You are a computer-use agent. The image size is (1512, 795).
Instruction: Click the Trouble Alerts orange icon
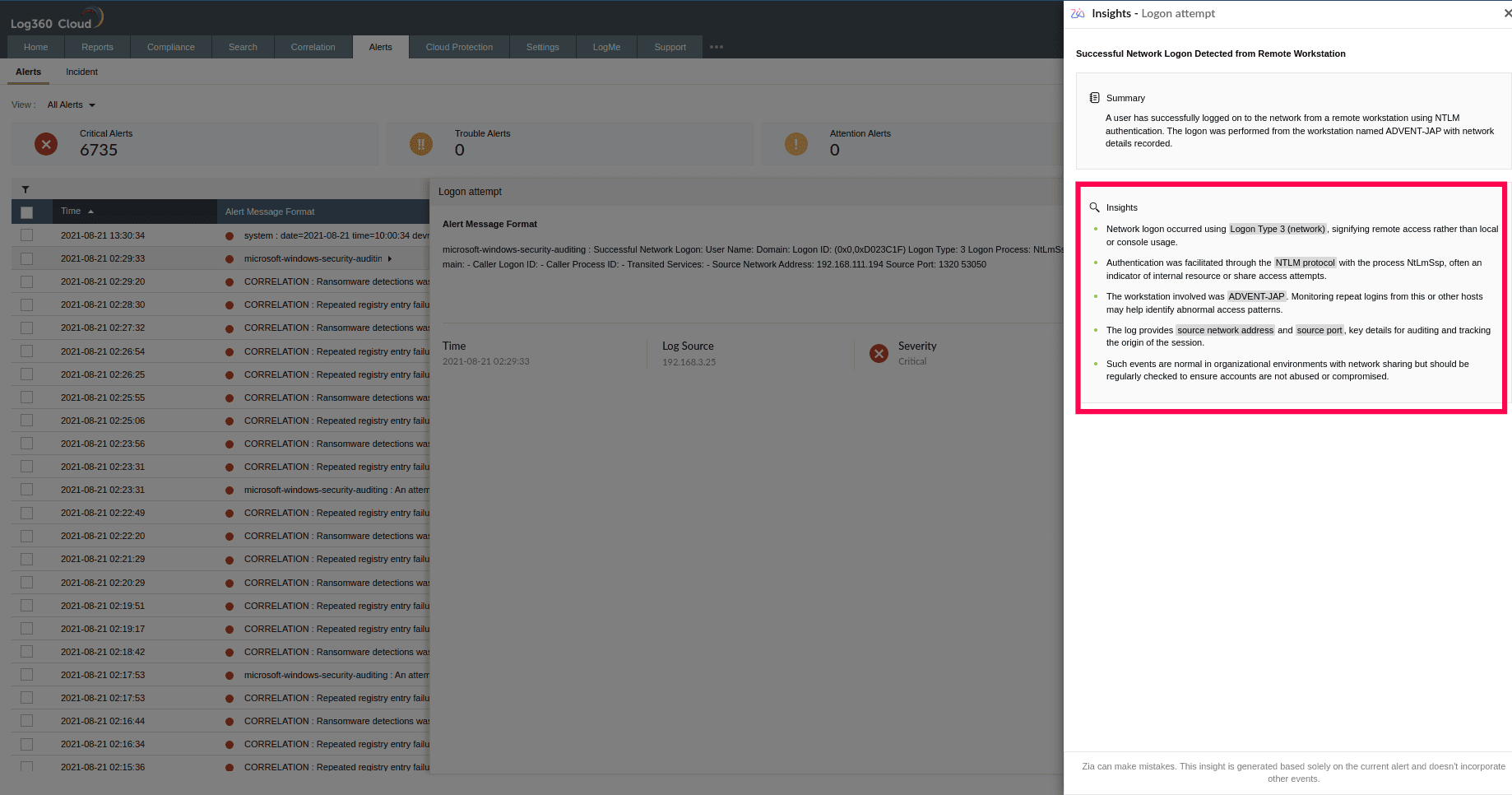tap(421, 144)
